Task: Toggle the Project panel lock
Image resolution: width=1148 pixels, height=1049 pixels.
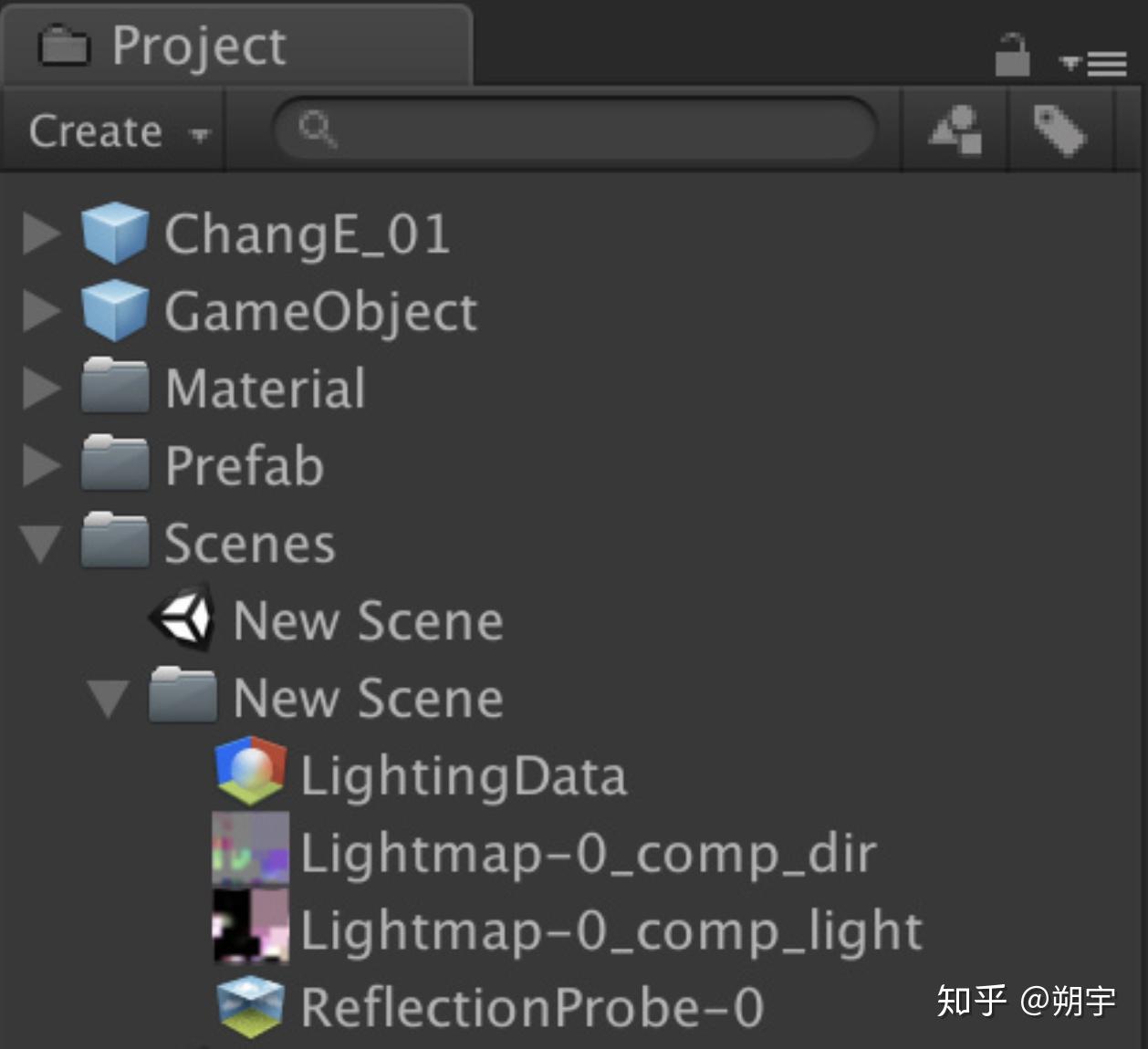Action: pyautogui.click(x=1012, y=56)
